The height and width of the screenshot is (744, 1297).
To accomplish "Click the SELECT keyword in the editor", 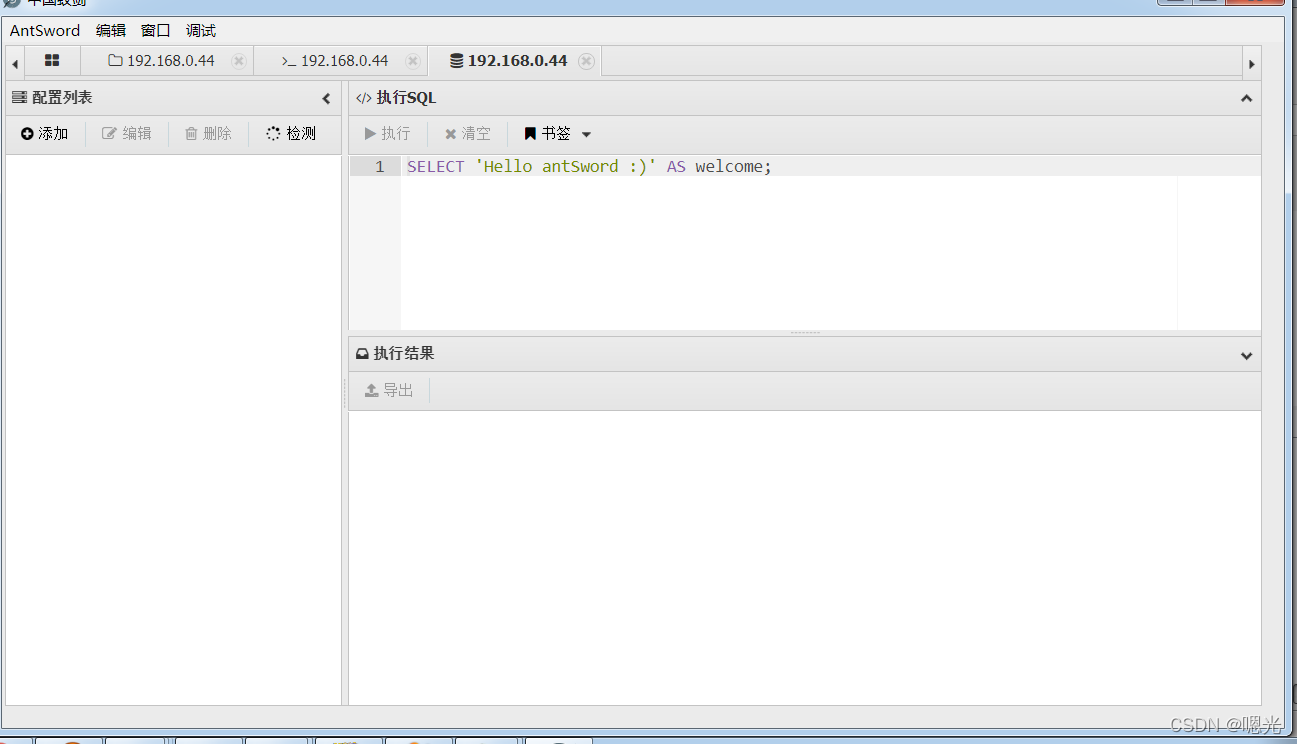I will click(436, 167).
